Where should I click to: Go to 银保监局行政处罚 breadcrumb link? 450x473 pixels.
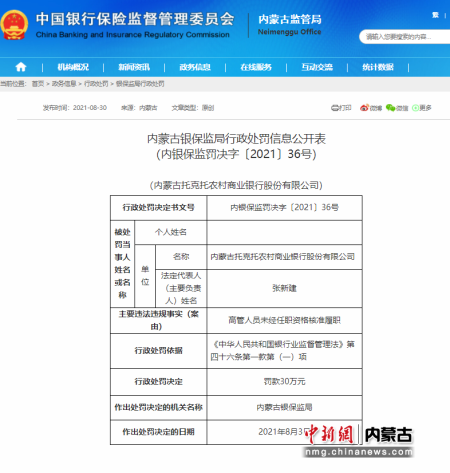tap(140, 84)
